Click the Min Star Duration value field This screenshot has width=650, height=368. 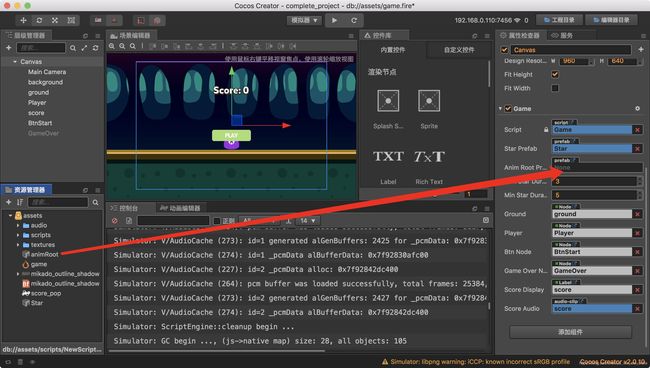[x=595, y=195]
